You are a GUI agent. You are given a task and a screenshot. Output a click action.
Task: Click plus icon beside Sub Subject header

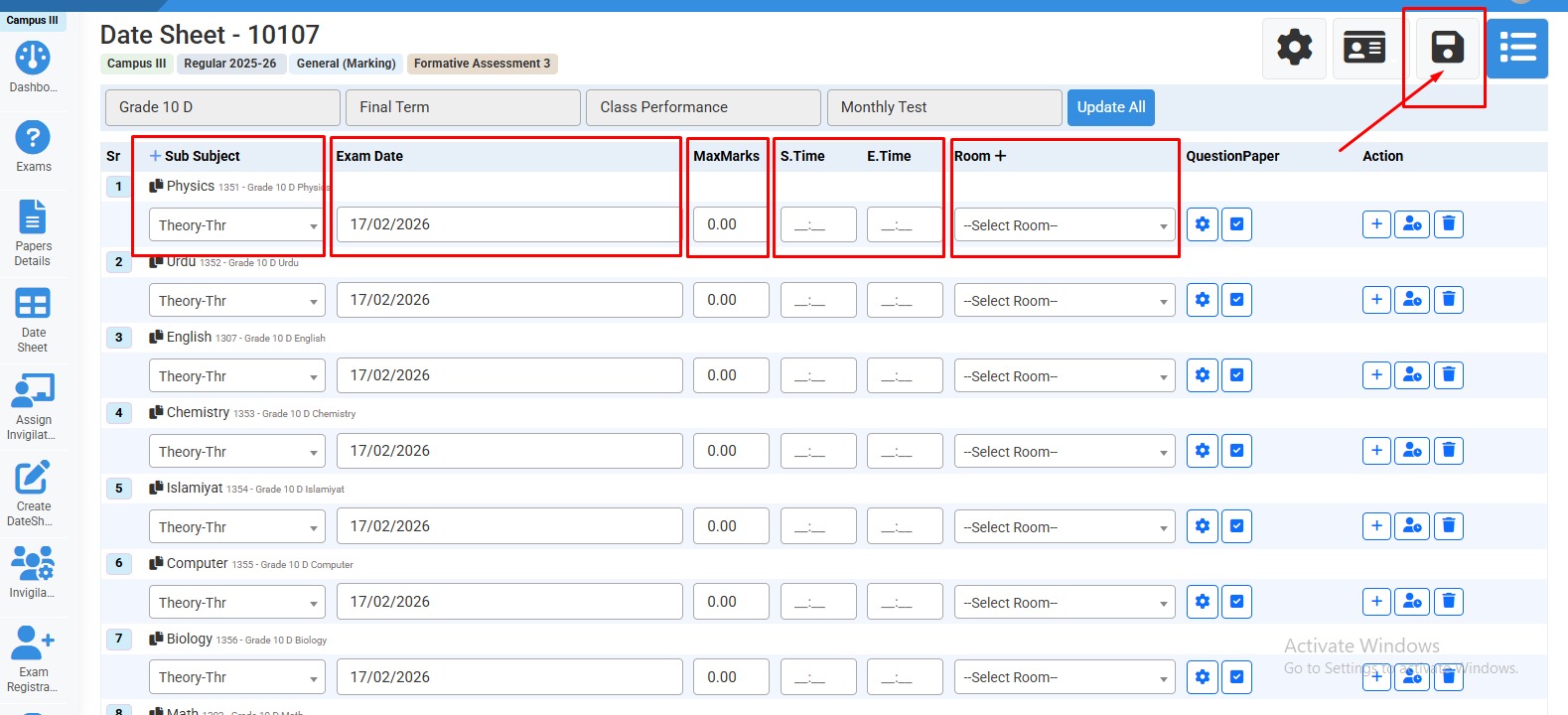point(155,156)
